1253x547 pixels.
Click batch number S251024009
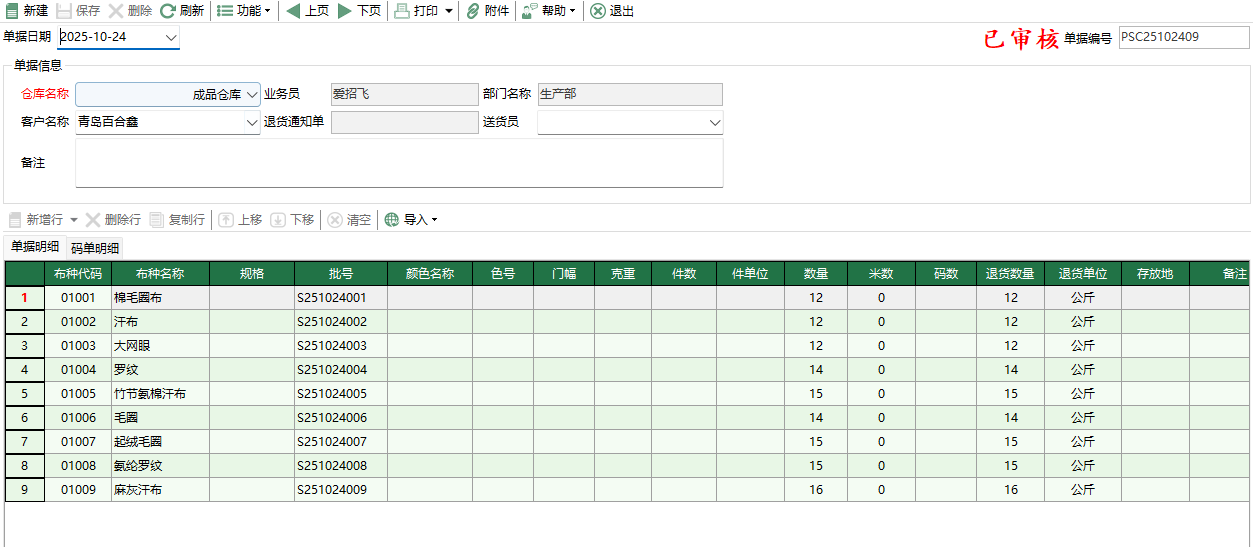click(x=341, y=489)
